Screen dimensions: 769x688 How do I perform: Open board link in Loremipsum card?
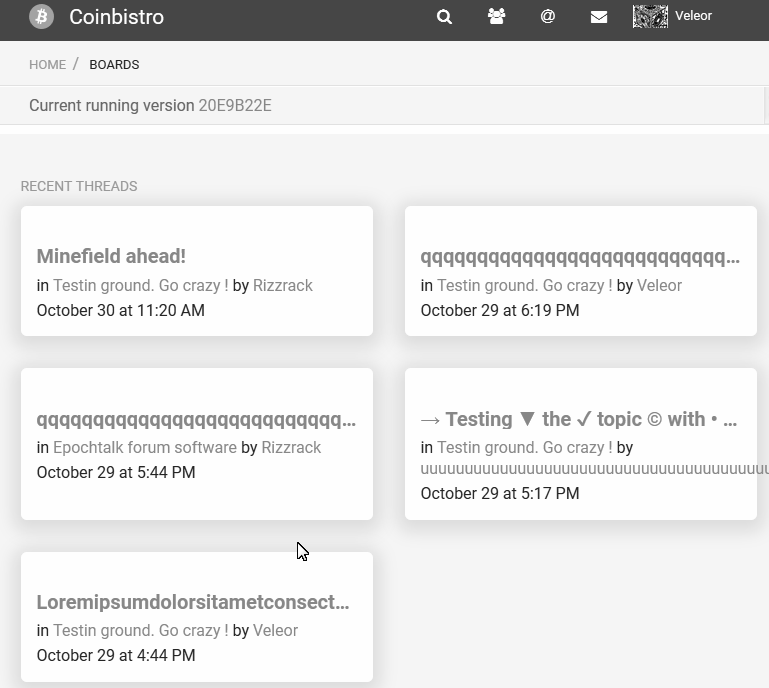click(x=141, y=630)
